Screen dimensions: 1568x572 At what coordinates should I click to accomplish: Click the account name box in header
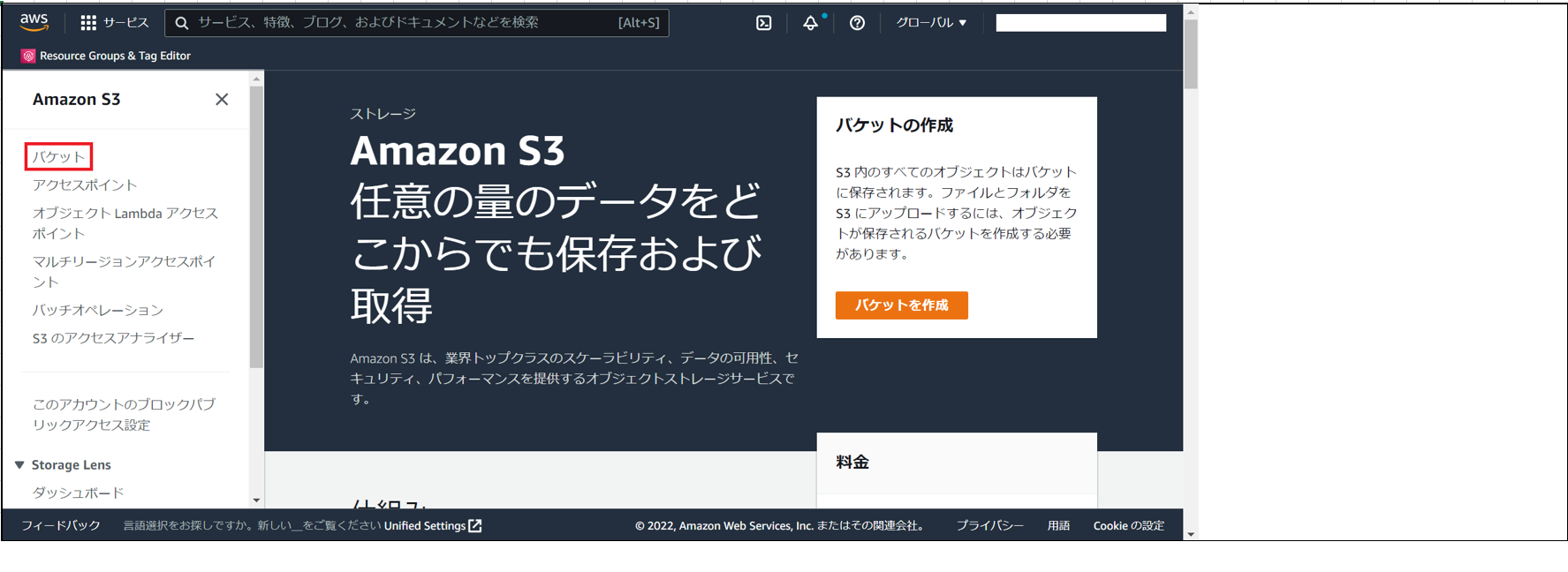pos(1081,23)
